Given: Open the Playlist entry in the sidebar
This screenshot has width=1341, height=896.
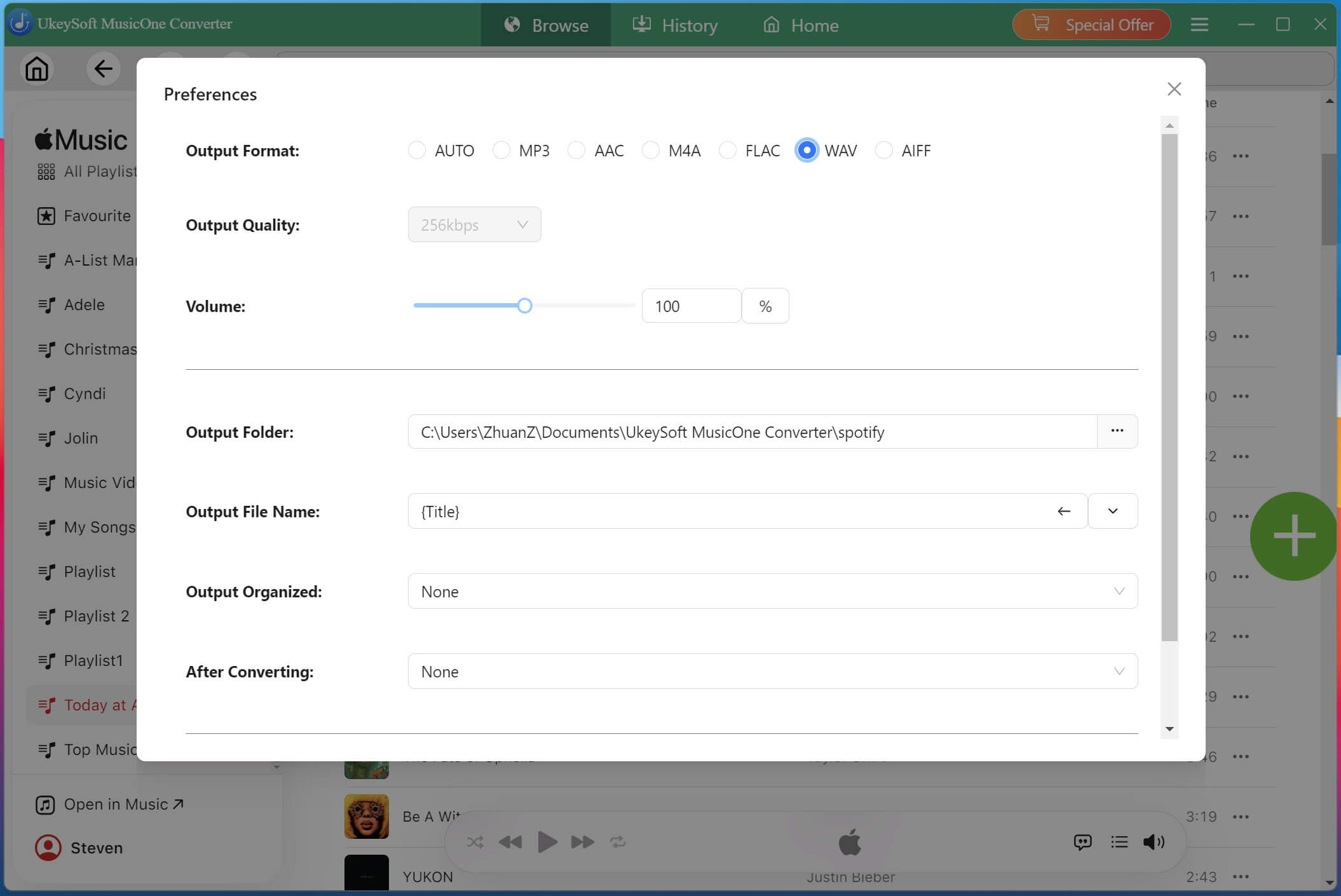Looking at the screenshot, I should pyautogui.click(x=76, y=572).
